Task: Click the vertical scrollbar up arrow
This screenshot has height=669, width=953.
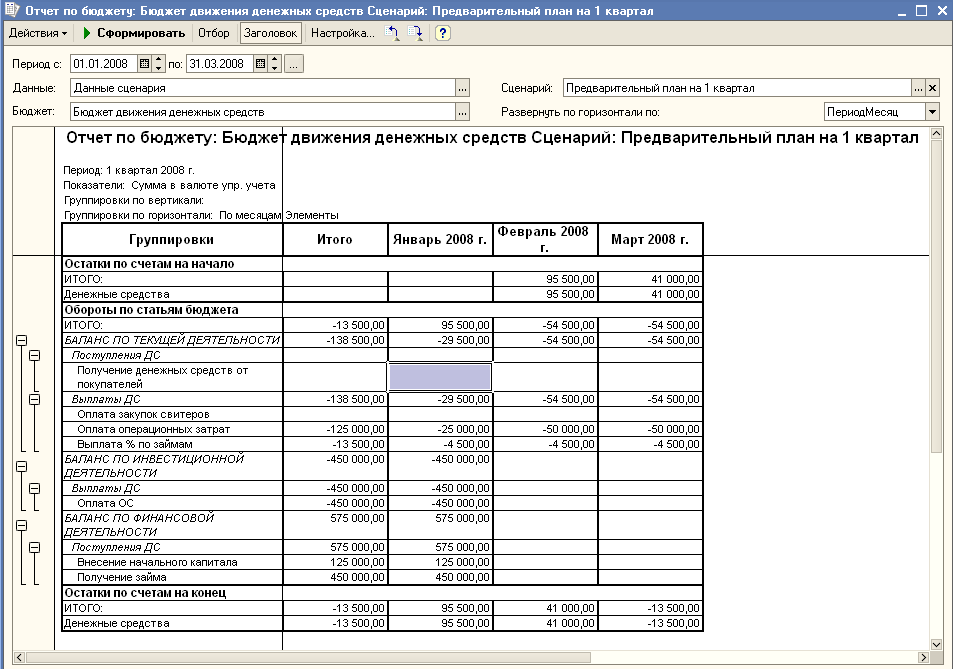Action: (936, 133)
